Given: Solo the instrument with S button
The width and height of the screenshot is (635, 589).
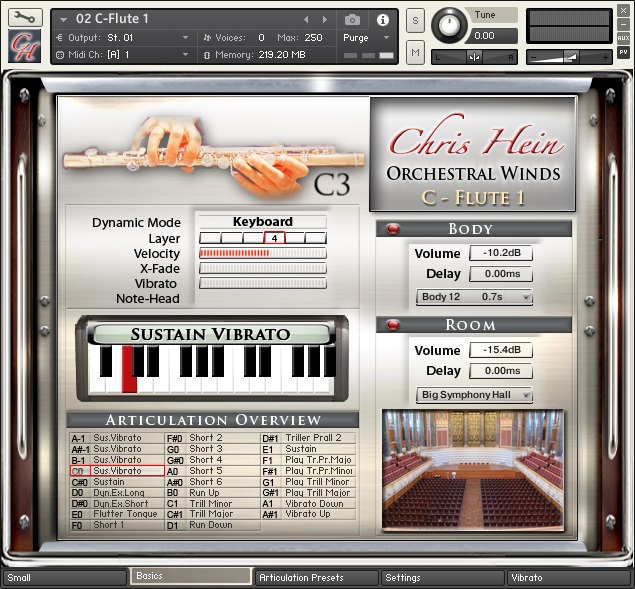Looking at the screenshot, I should coord(415,19).
